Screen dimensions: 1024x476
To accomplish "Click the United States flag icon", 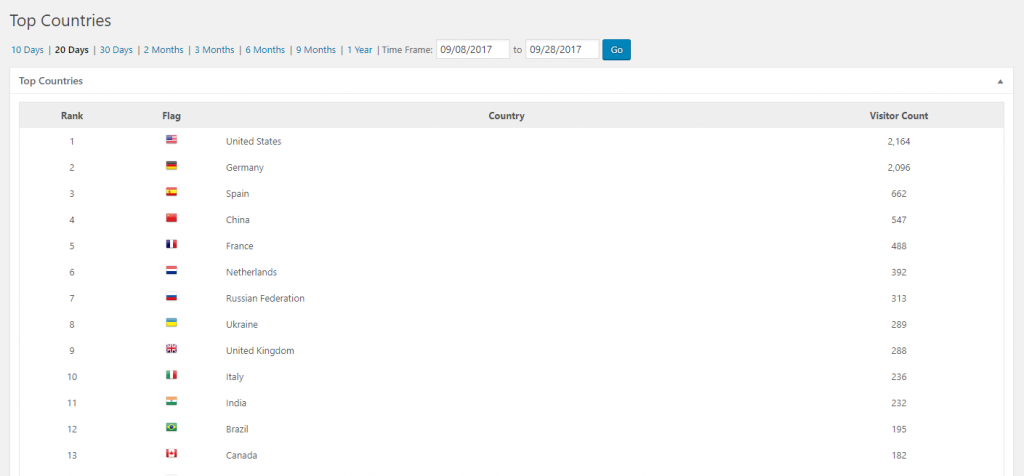I will (x=172, y=139).
